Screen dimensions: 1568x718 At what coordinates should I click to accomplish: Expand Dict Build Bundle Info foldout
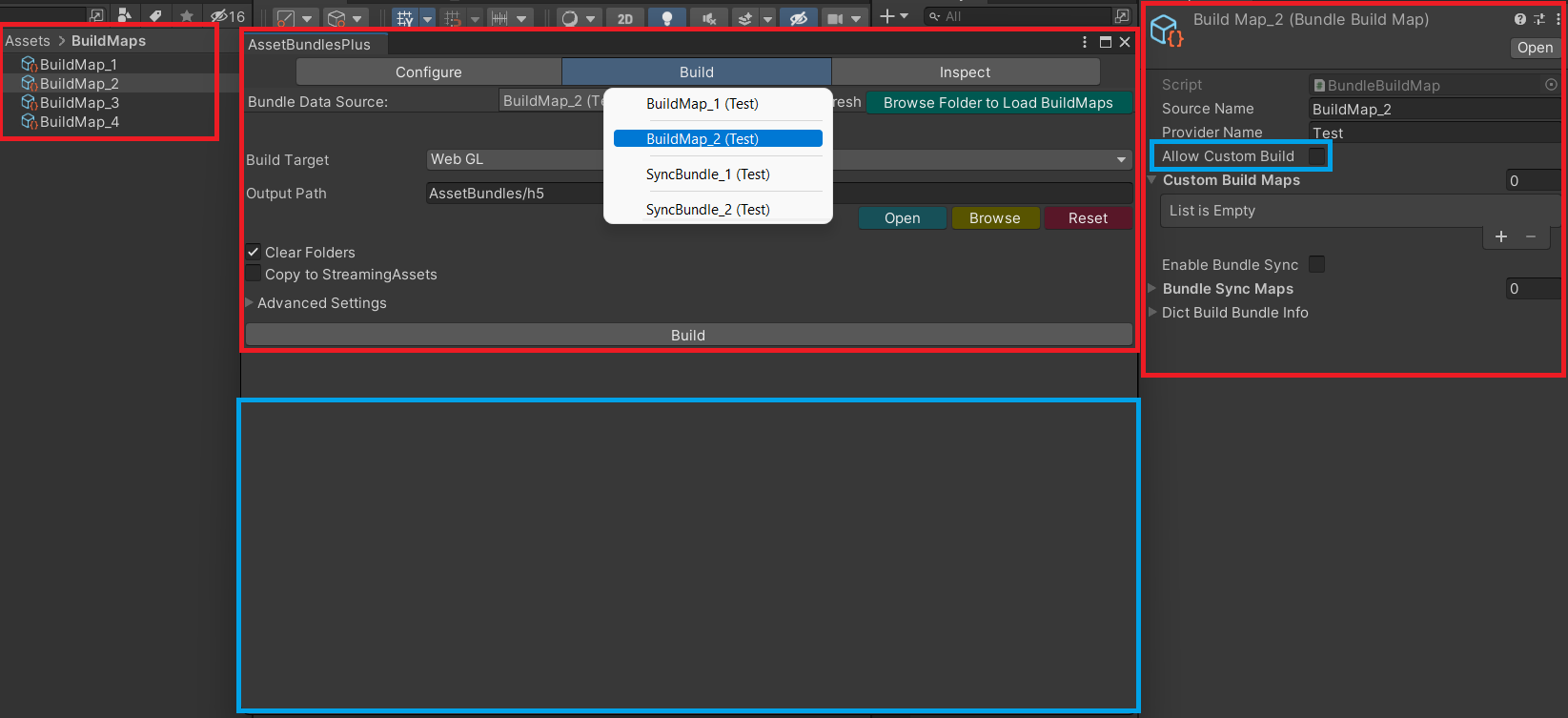1152,312
